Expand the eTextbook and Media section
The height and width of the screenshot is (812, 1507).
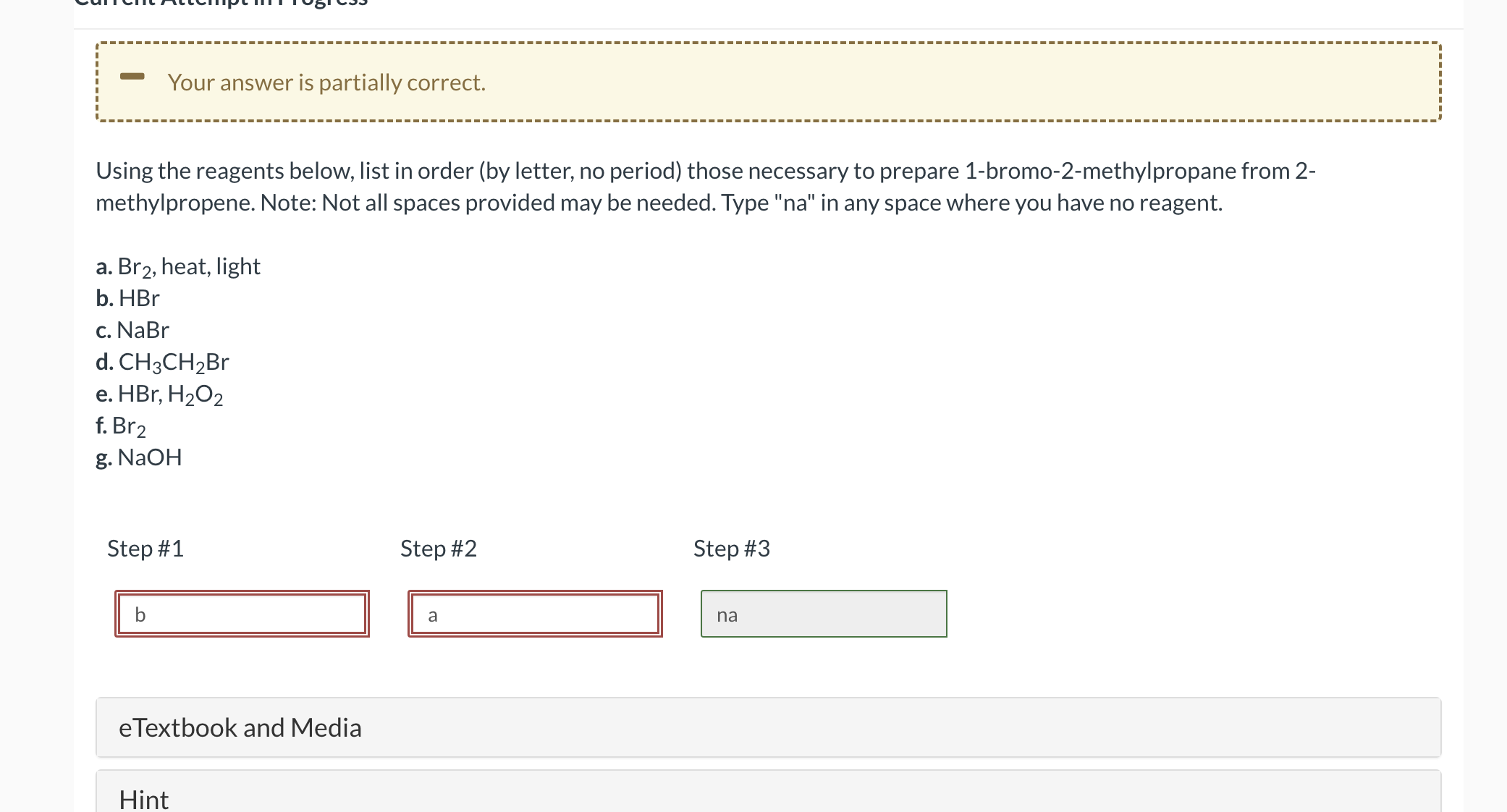240,727
